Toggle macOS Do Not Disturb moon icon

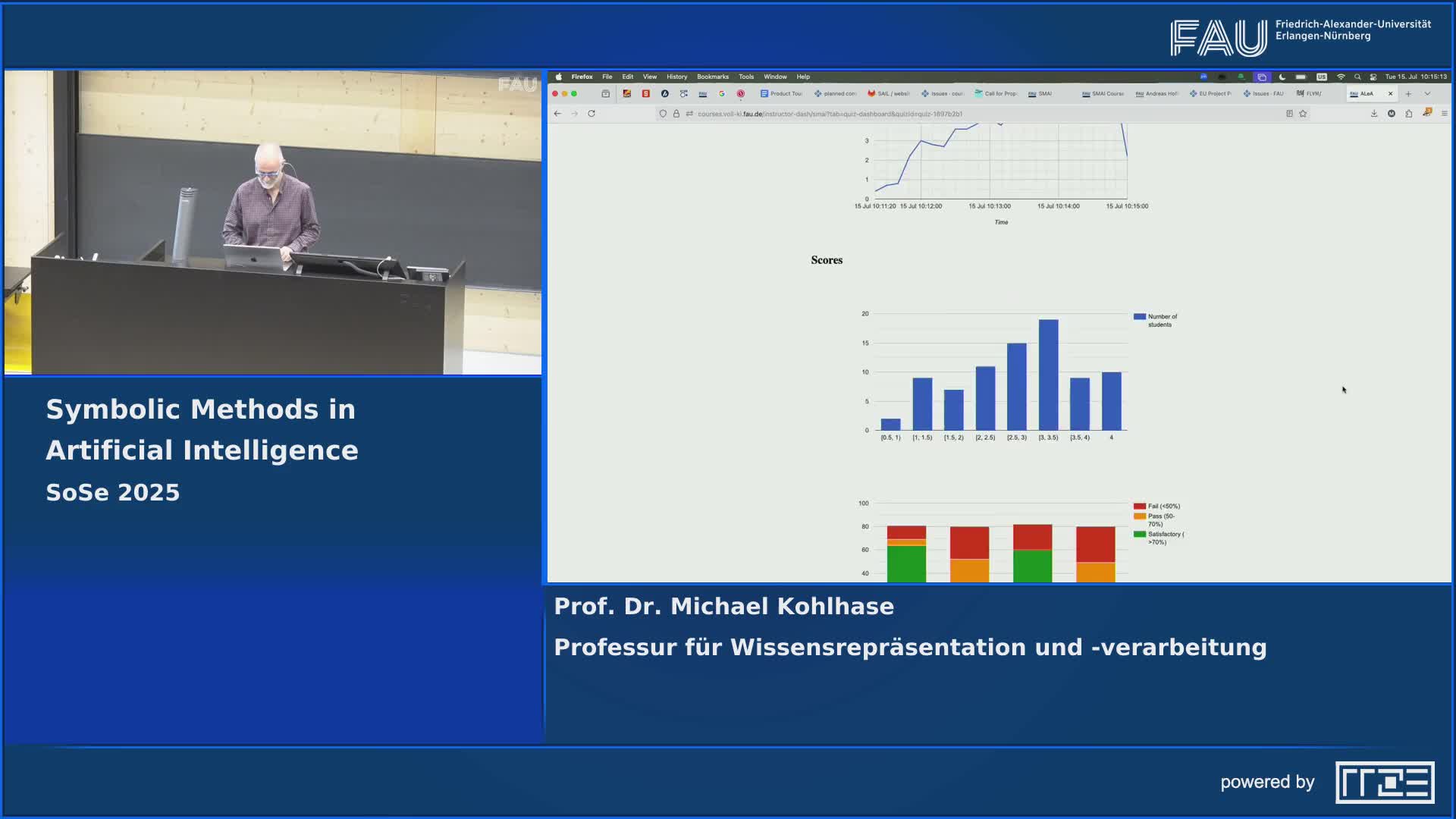1282,77
